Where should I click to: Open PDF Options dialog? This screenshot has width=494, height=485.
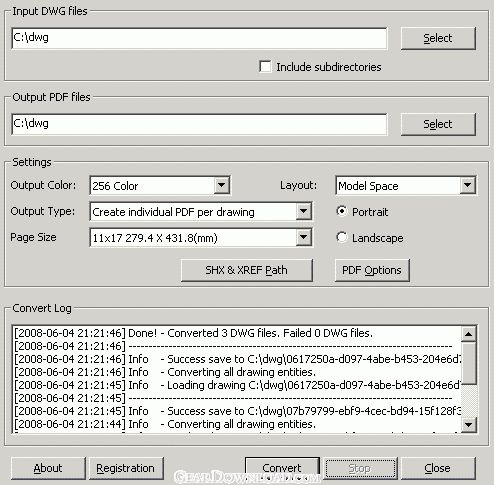tap(372, 270)
